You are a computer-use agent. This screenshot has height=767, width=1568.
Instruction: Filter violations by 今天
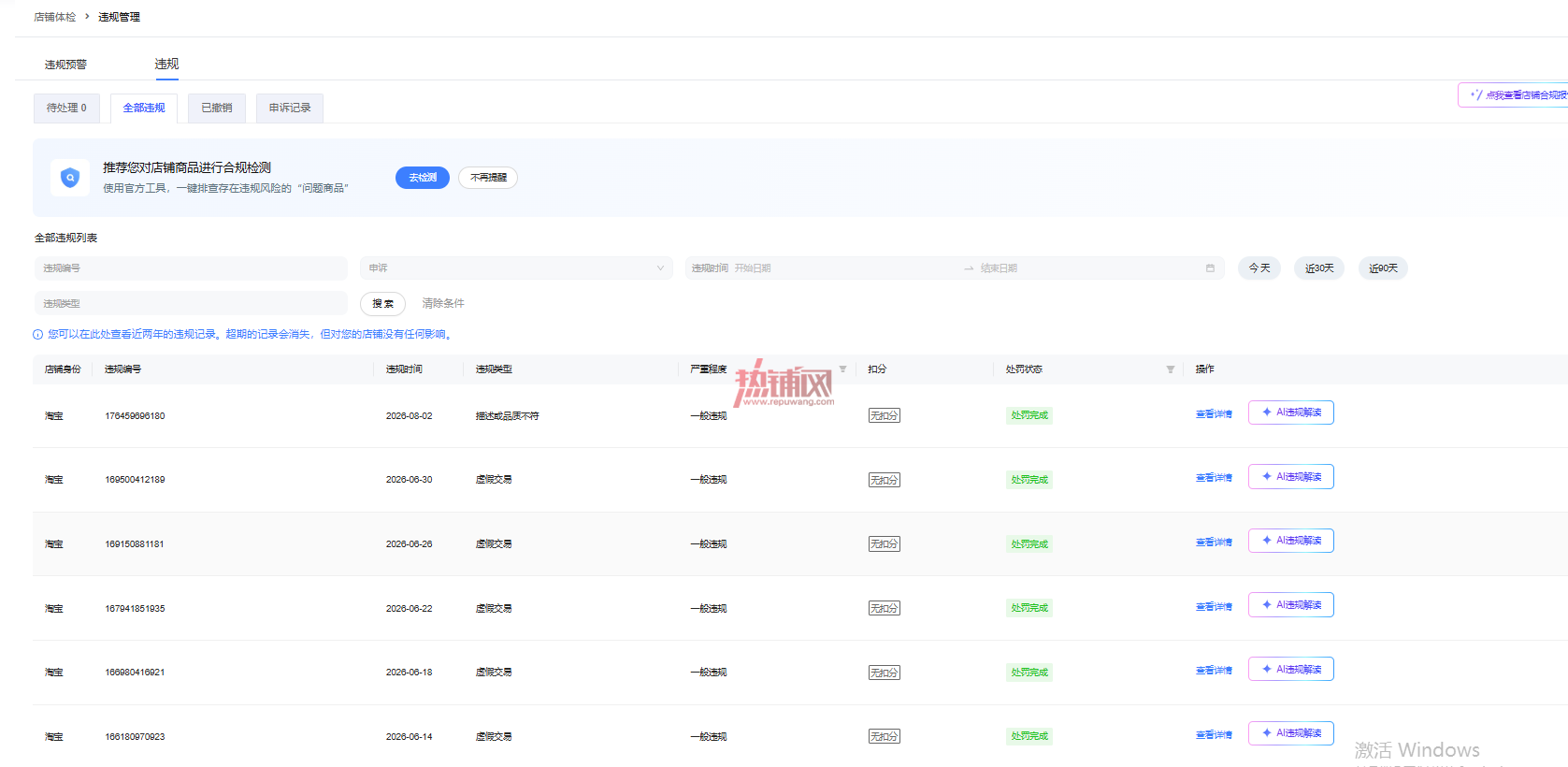pyautogui.click(x=1259, y=268)
